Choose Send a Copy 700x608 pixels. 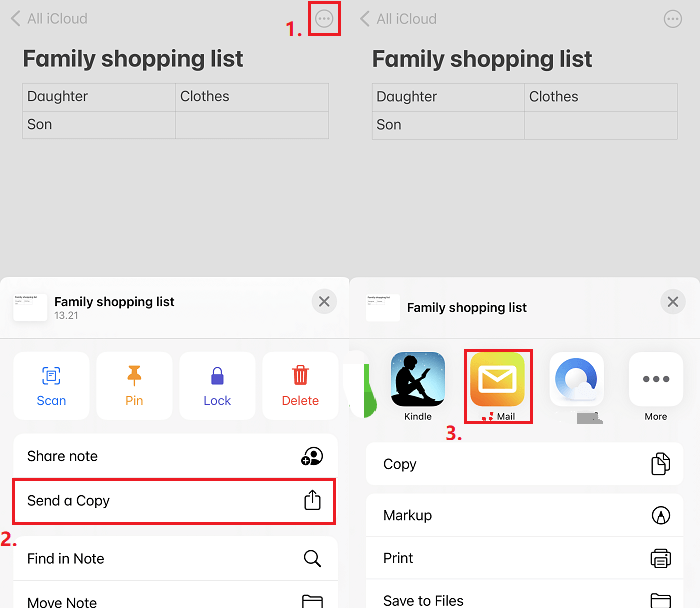pos(174,501)
